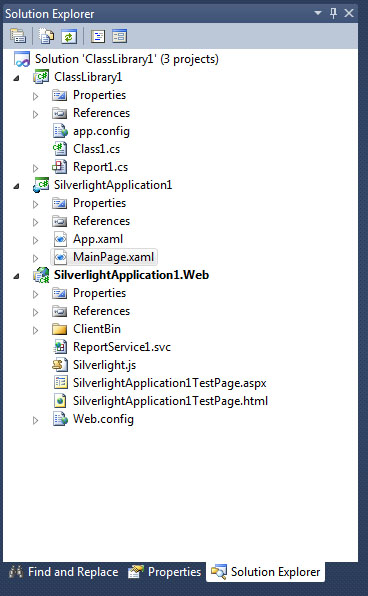Click the SilverlightApplication1.Web project icon

(41, 275)
